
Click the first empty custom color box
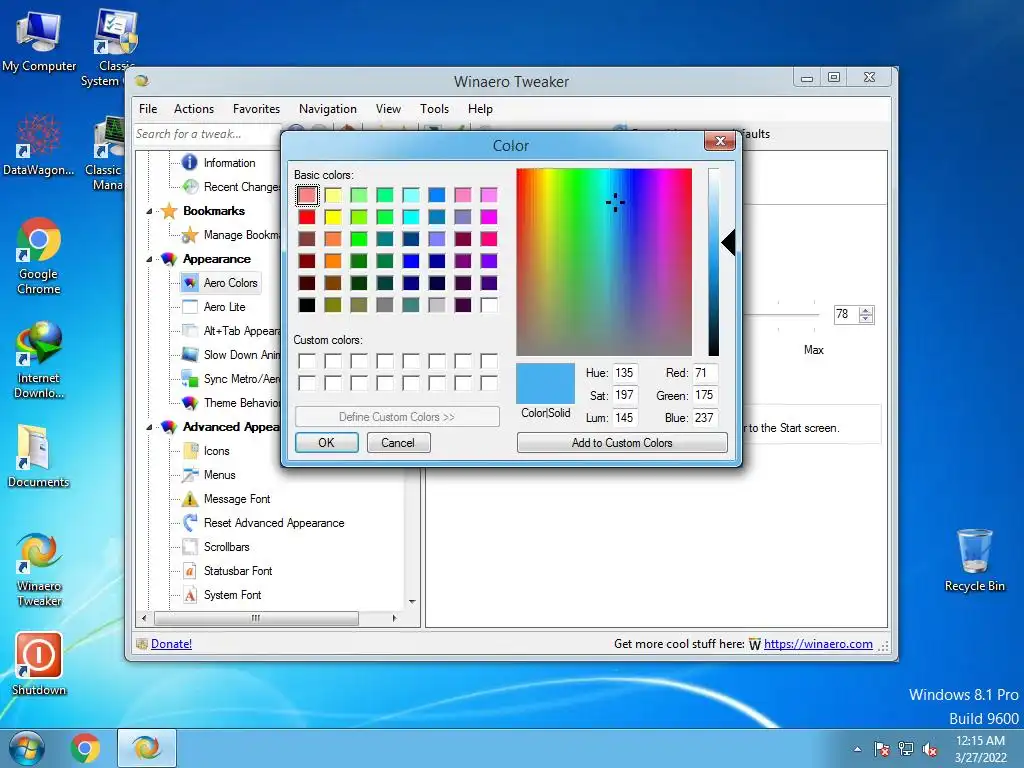tap(307, 361)
